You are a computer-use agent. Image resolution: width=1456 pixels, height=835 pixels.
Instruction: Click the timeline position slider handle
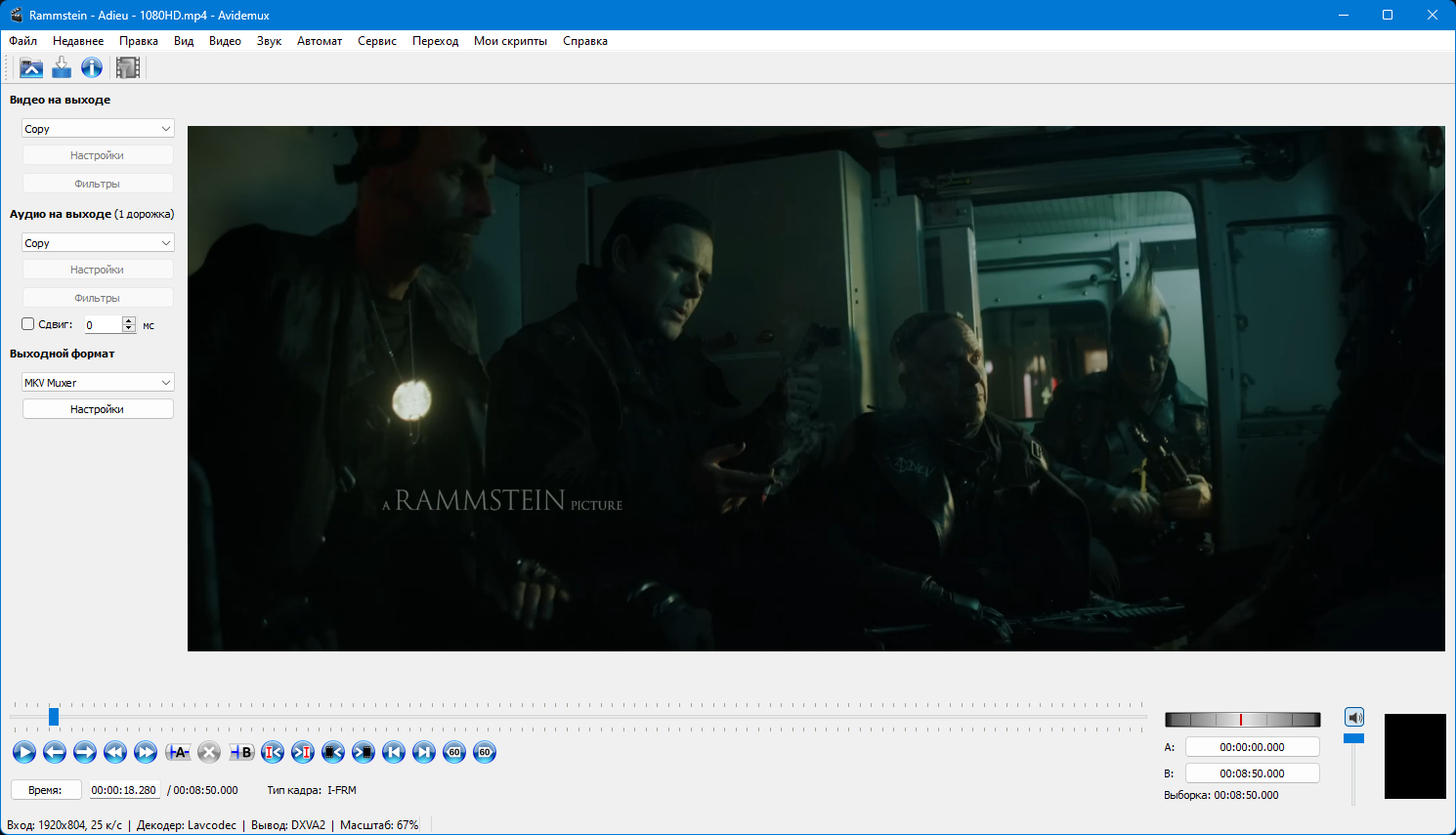(x=54, y=717)
